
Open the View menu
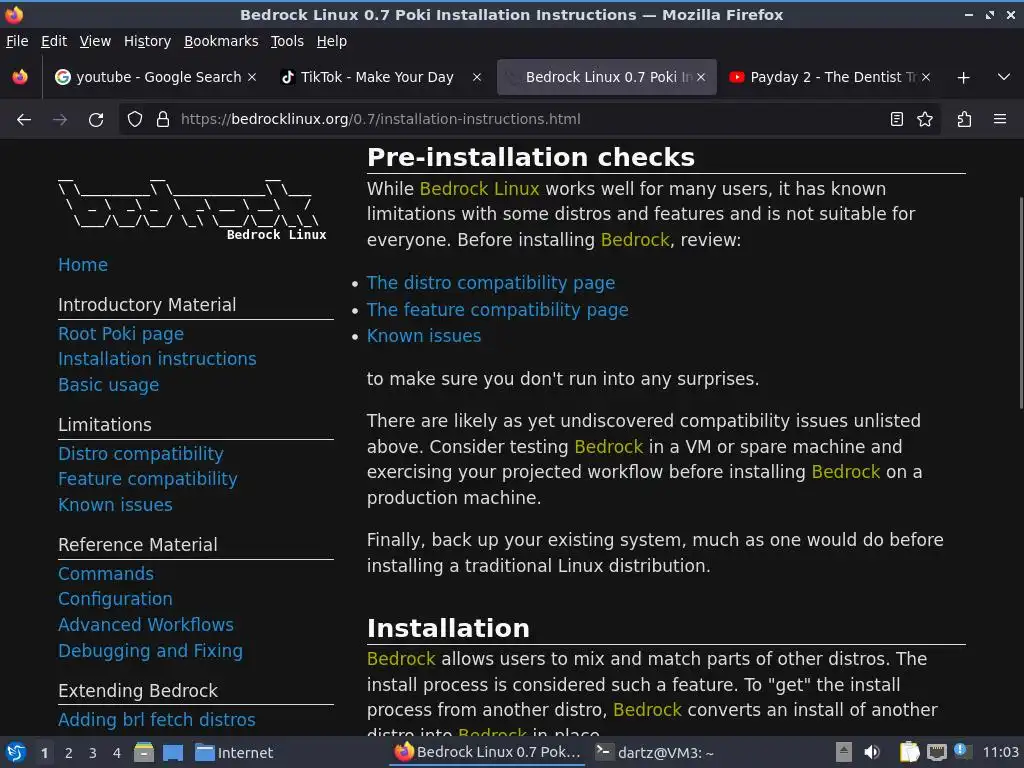95,41
